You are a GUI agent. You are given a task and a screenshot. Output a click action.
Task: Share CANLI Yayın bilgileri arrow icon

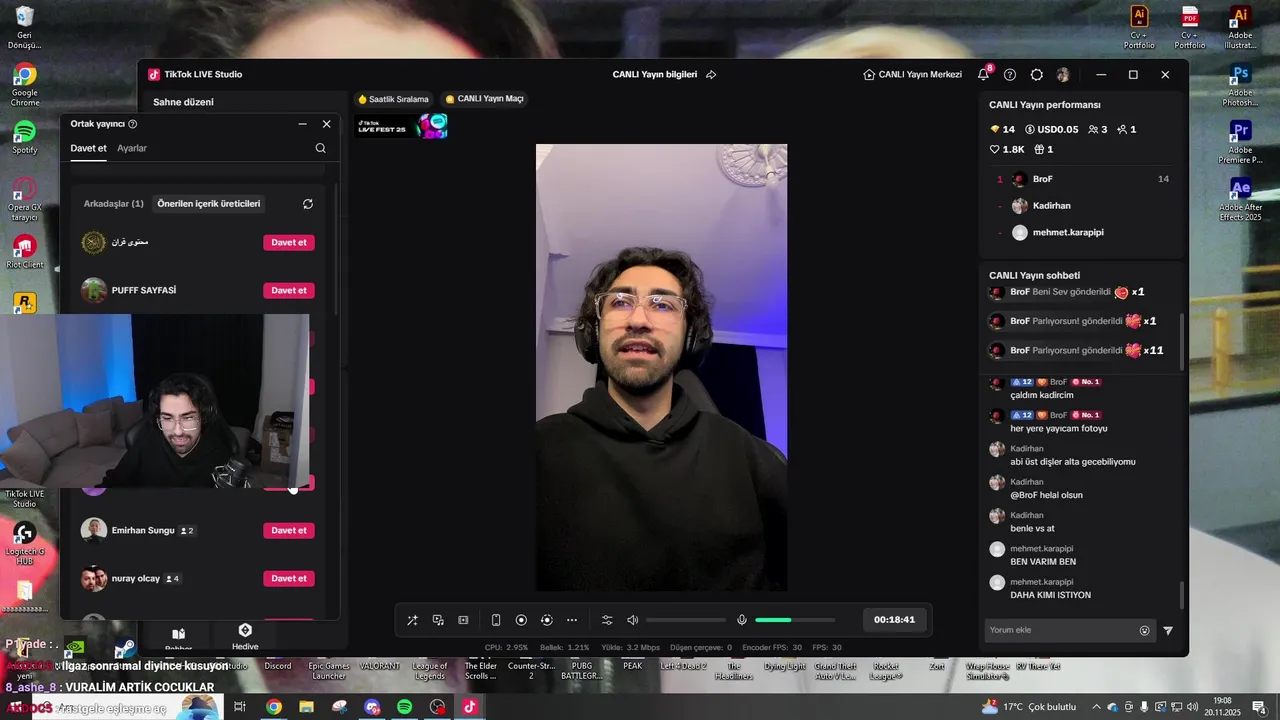(711, 75)
